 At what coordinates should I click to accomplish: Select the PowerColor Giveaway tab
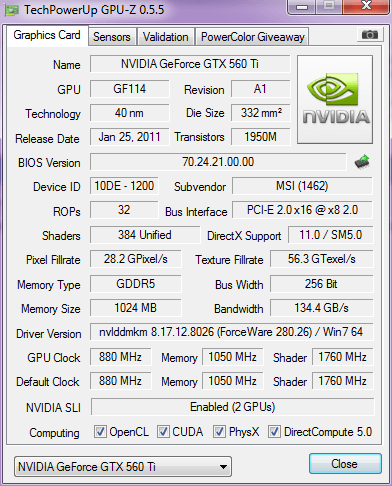coord(253,37)
